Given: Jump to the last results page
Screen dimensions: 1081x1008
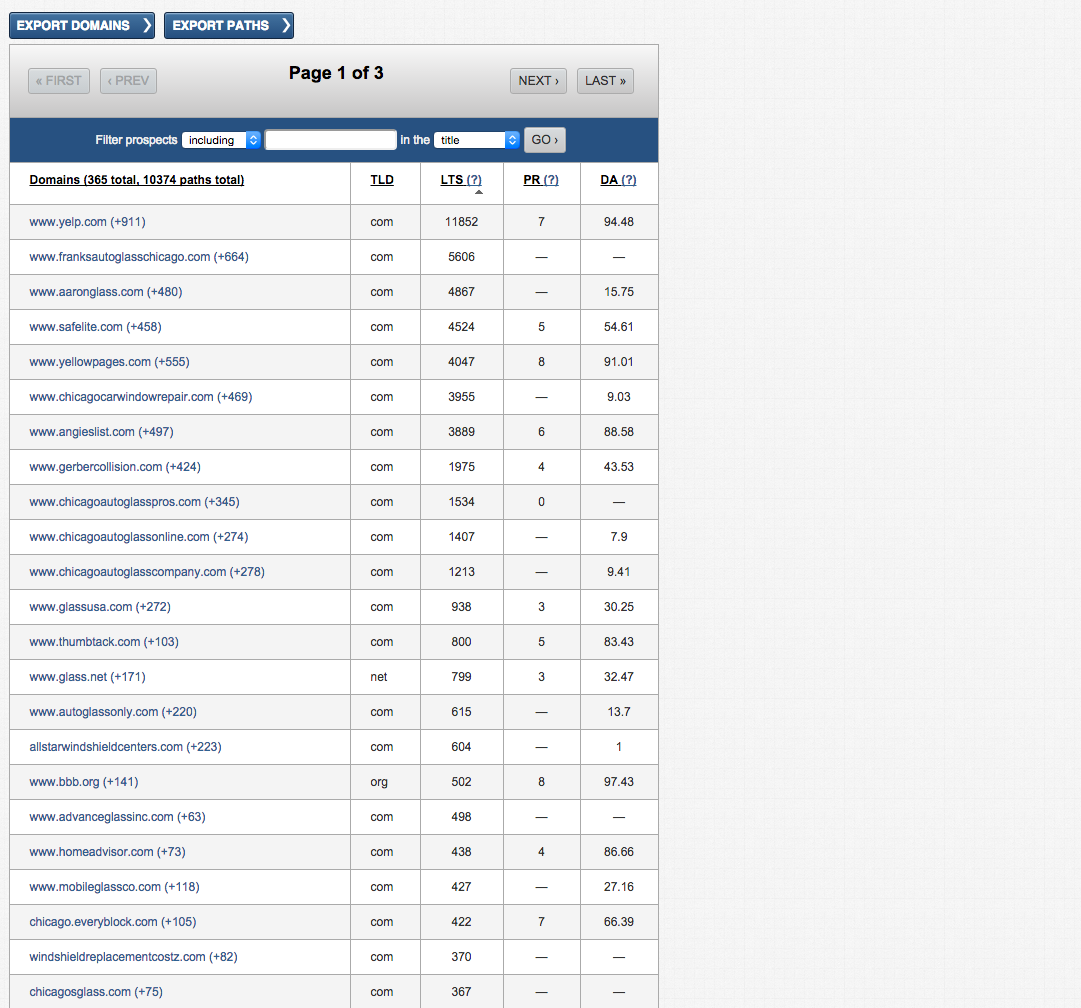Looking at the screenshot, I should (605, 81).
